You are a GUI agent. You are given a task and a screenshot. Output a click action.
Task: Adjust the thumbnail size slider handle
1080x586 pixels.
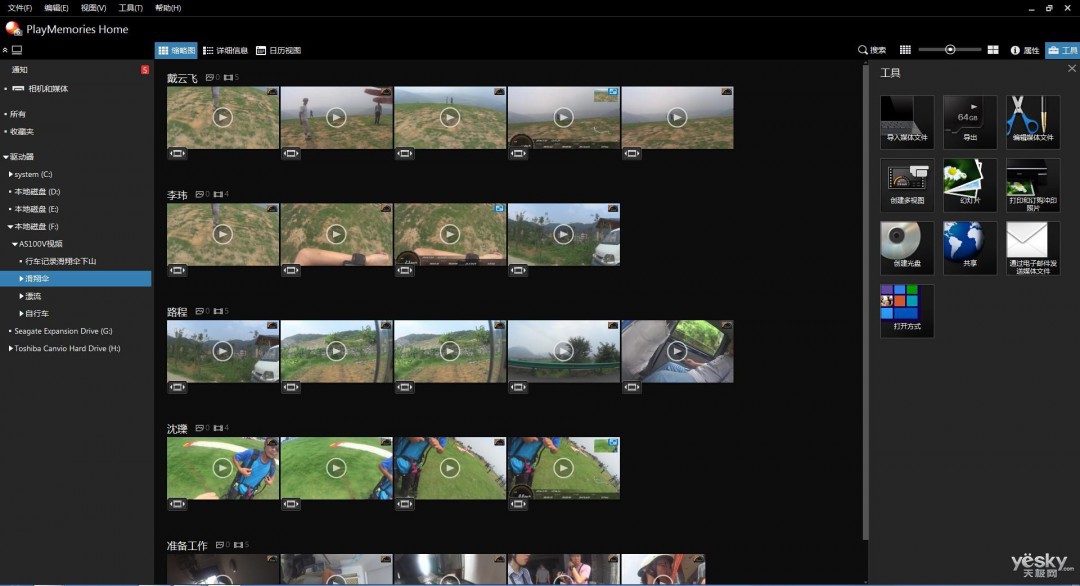(x=950, y=50)
